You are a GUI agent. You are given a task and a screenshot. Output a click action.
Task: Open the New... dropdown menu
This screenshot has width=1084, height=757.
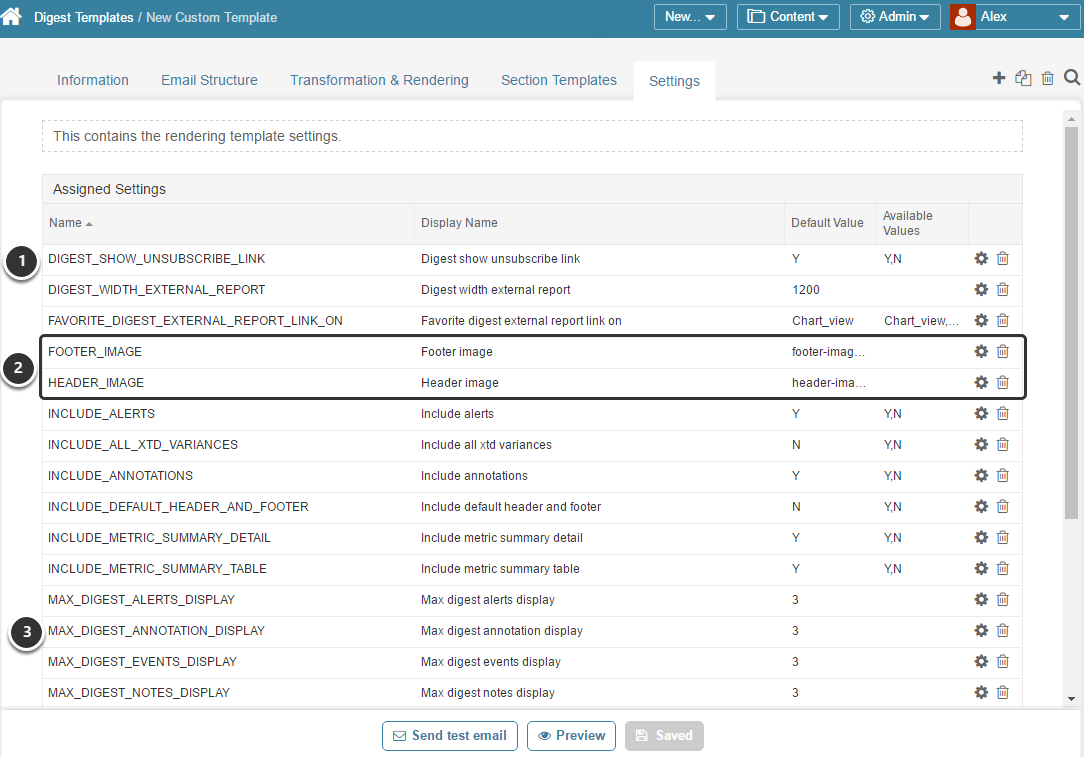point(690,17)
